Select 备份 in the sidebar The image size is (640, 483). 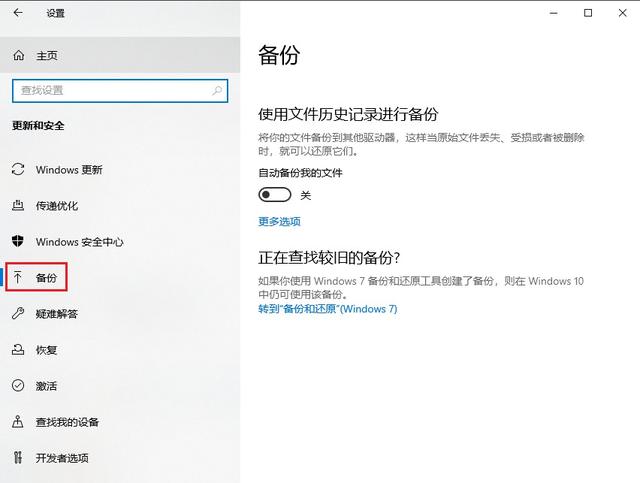pos(120,278)
